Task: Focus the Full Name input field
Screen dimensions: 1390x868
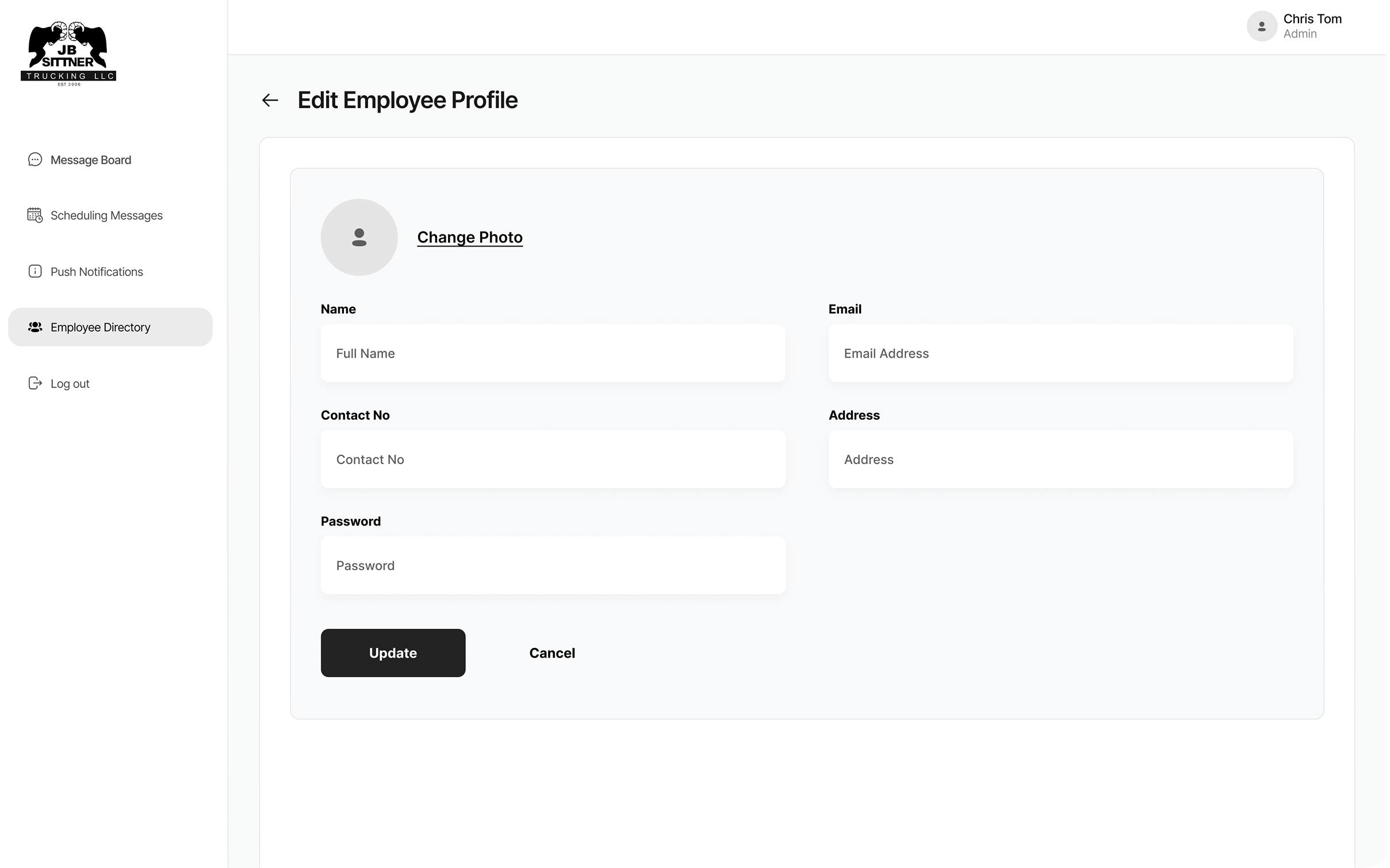Action: point(553,353)
